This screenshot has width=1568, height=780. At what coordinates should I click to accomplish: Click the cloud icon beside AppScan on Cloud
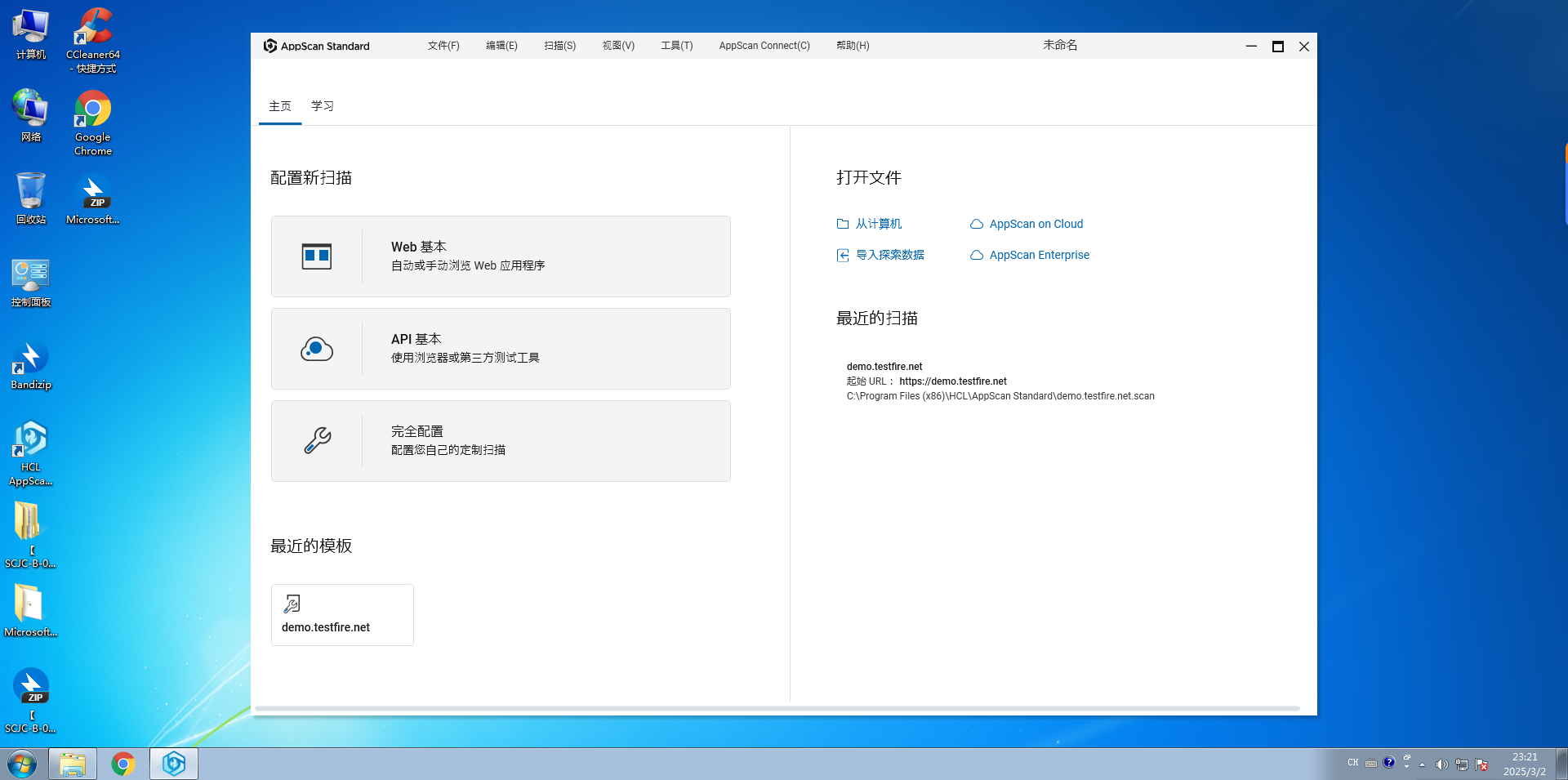[977, 224]
